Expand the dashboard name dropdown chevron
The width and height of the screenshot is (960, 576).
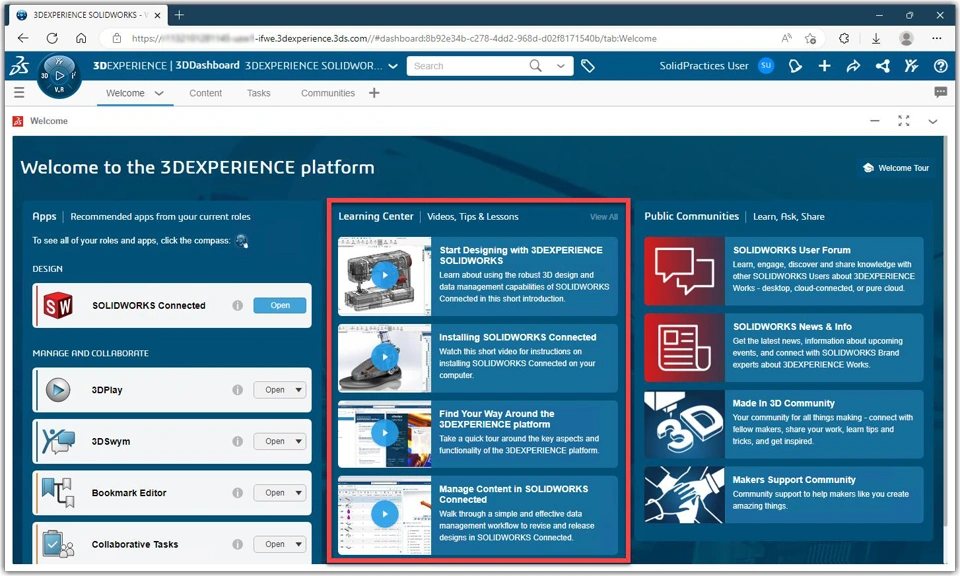(x=393, y=66)
